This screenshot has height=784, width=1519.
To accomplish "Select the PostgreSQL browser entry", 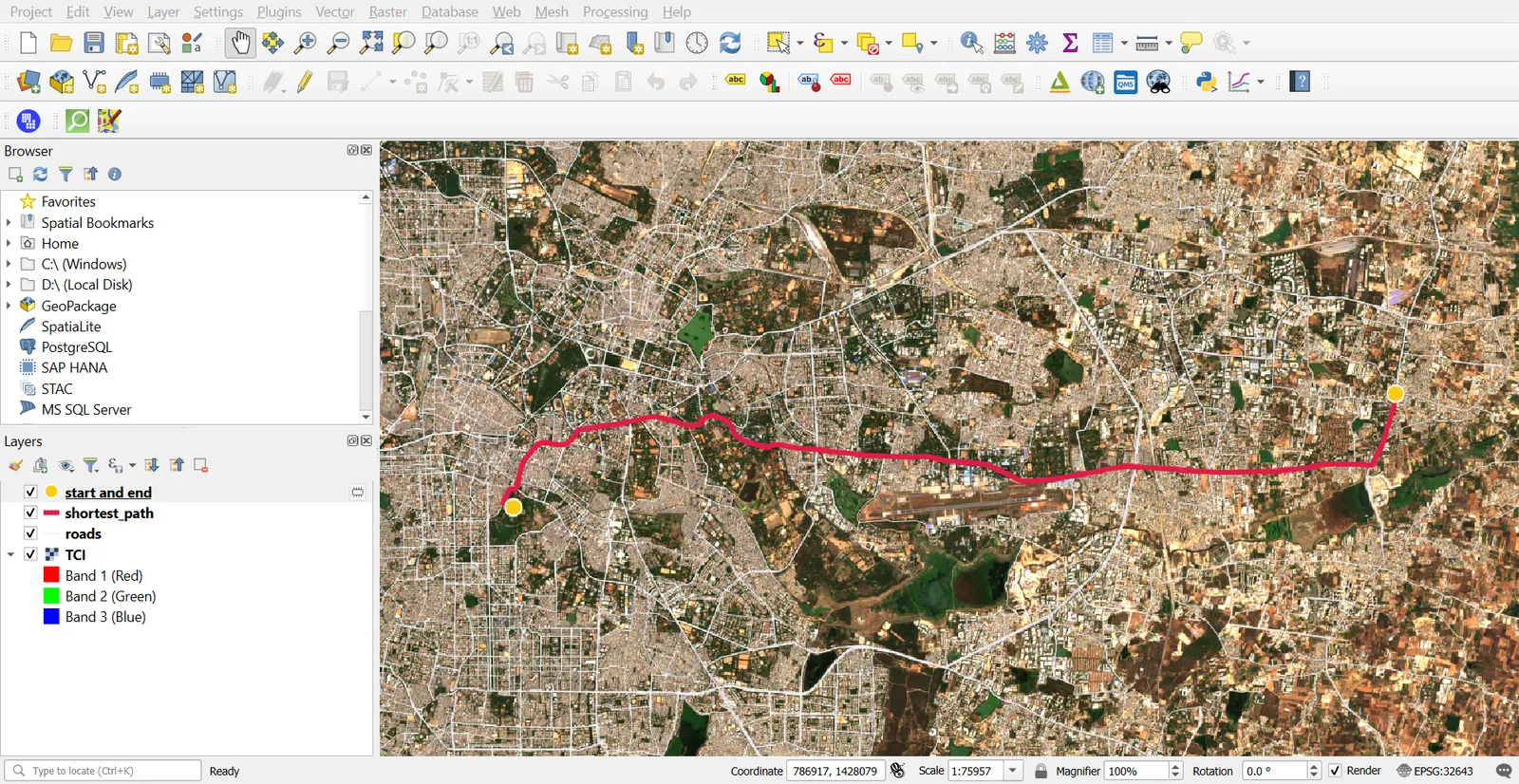I will pyautogui.click(x=76, y=347).
